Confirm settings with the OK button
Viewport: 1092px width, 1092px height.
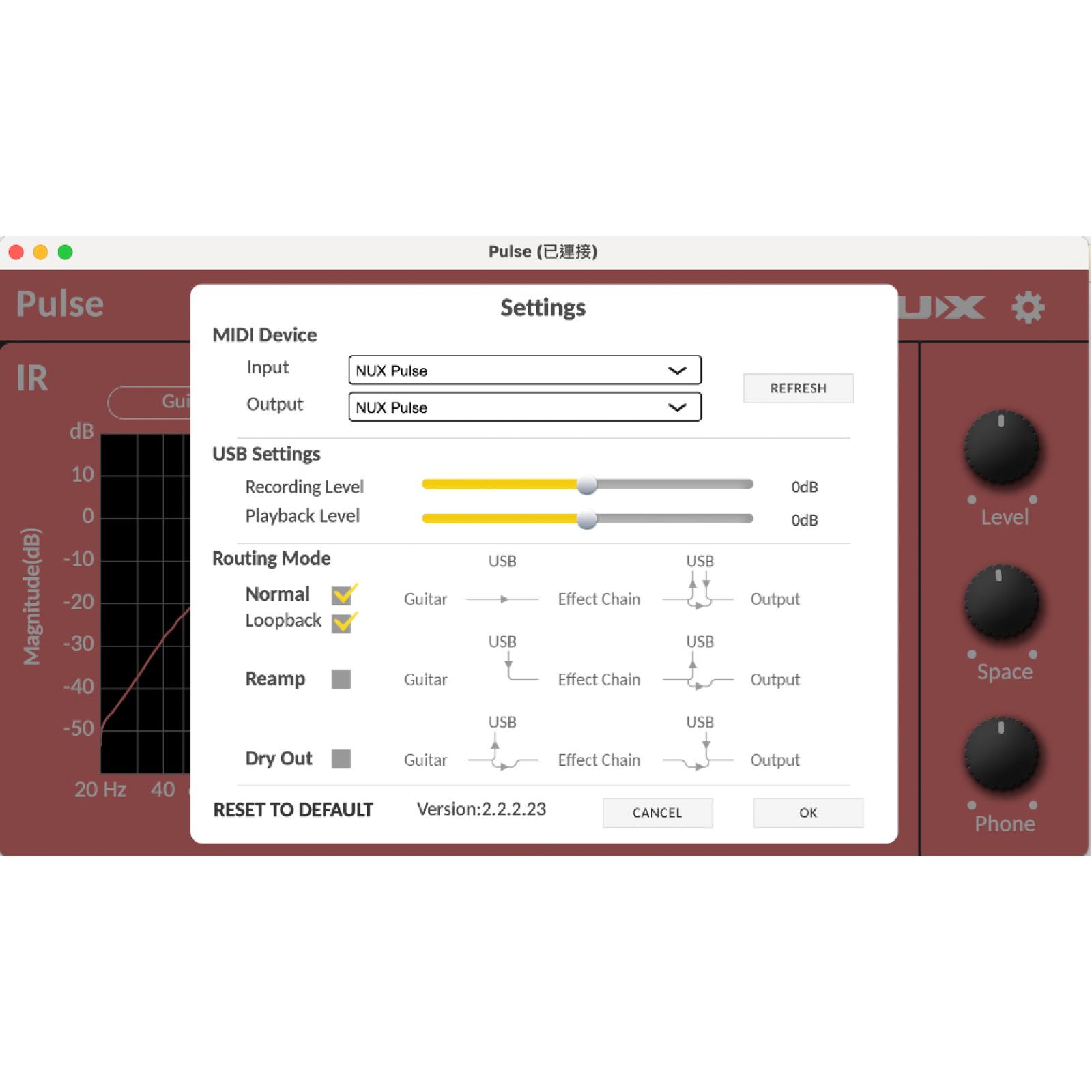tap(808, 813)
